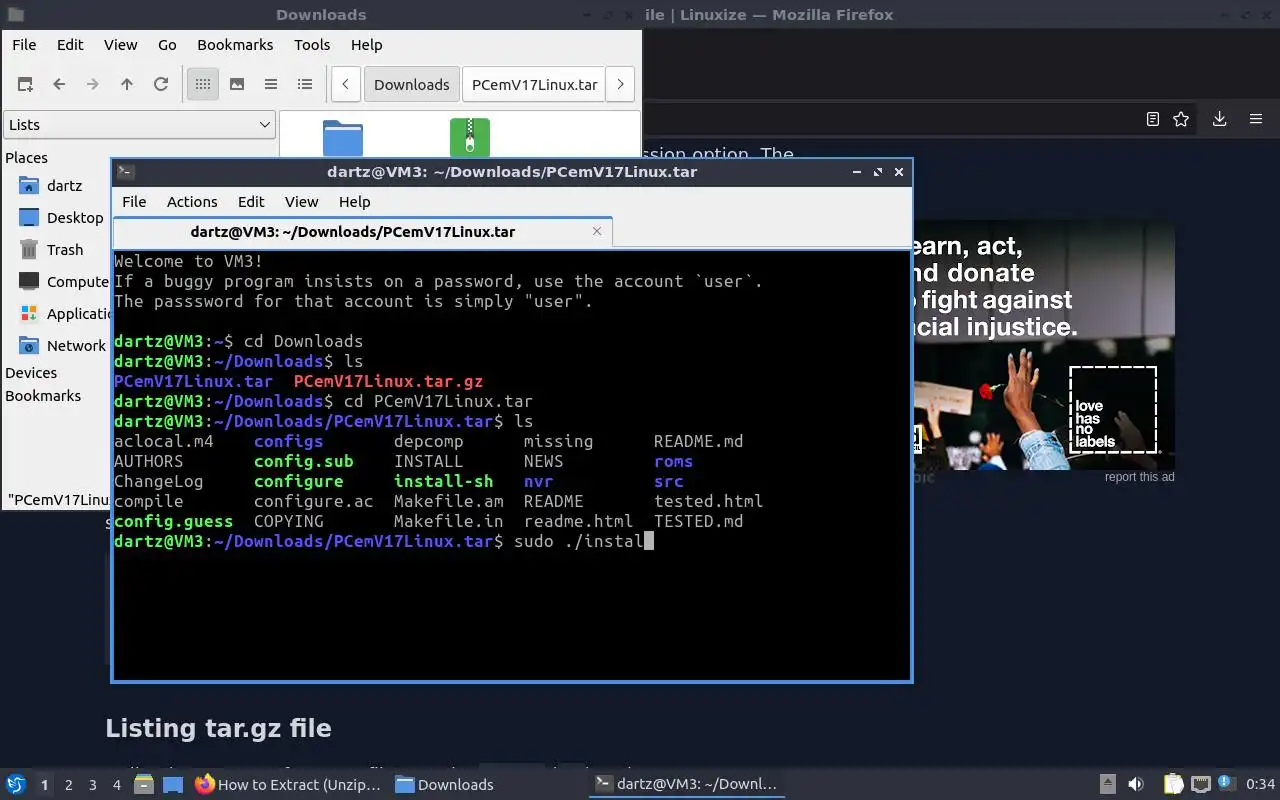
Task: Open Firefox downloads panel icon
Action: [1219, 119]
